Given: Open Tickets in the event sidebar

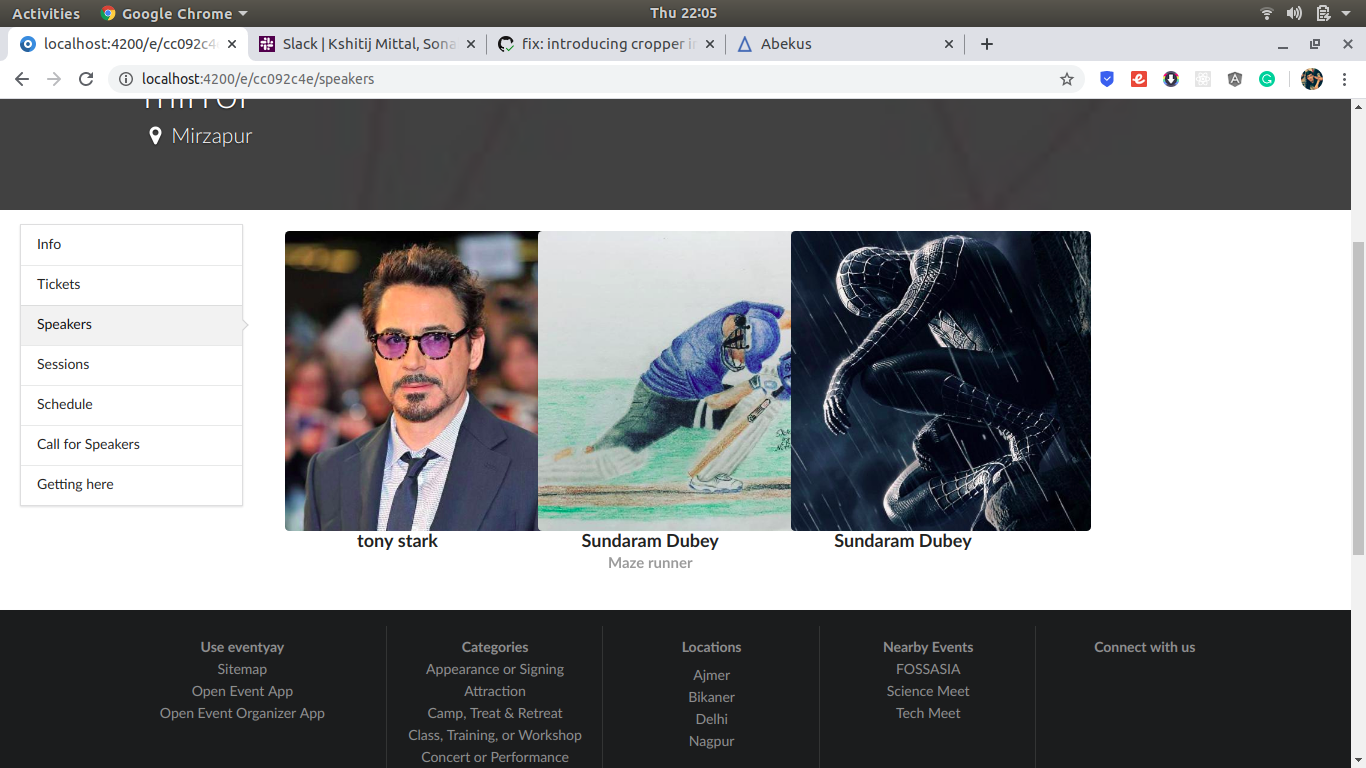Looking at the screenshot, I should (131, 285).
